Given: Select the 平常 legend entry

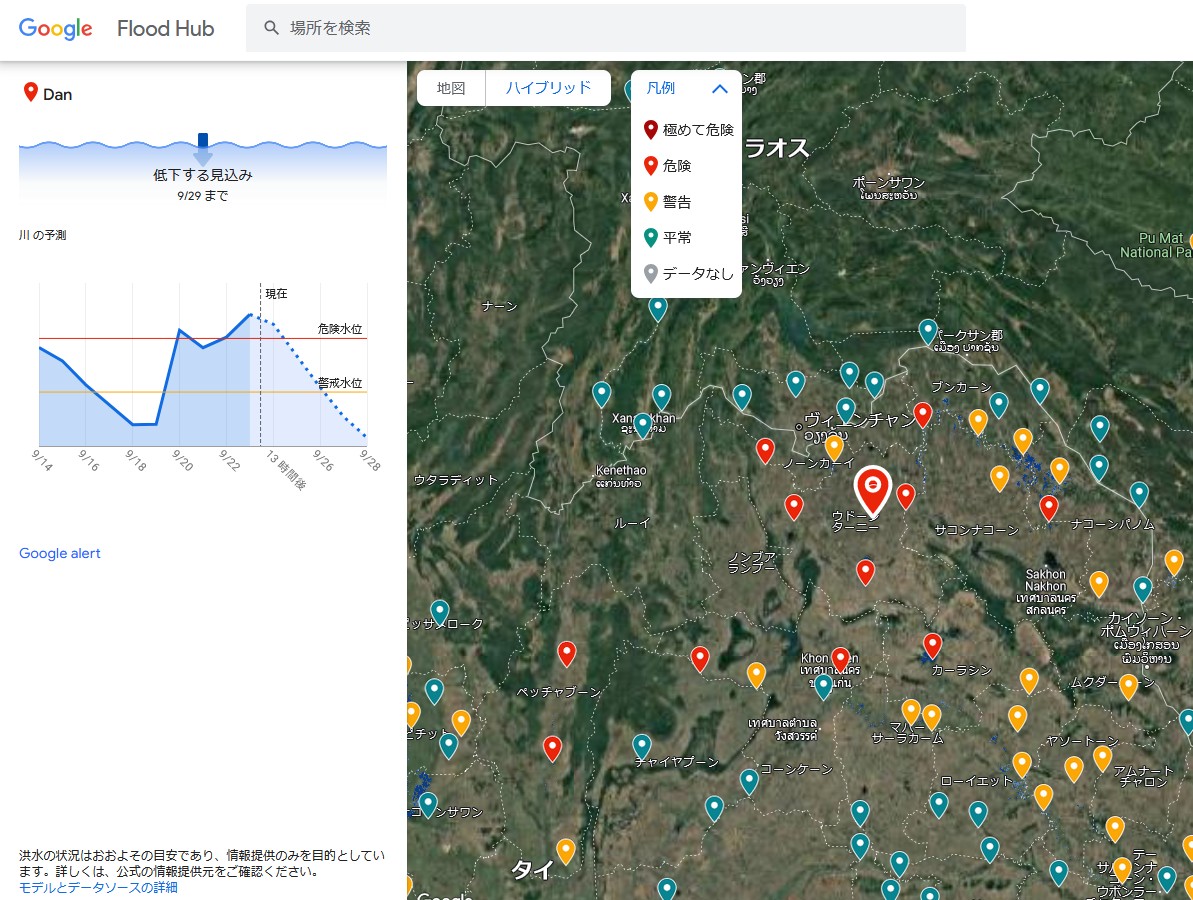Looking at the screenshot, I should coord(667,237).
